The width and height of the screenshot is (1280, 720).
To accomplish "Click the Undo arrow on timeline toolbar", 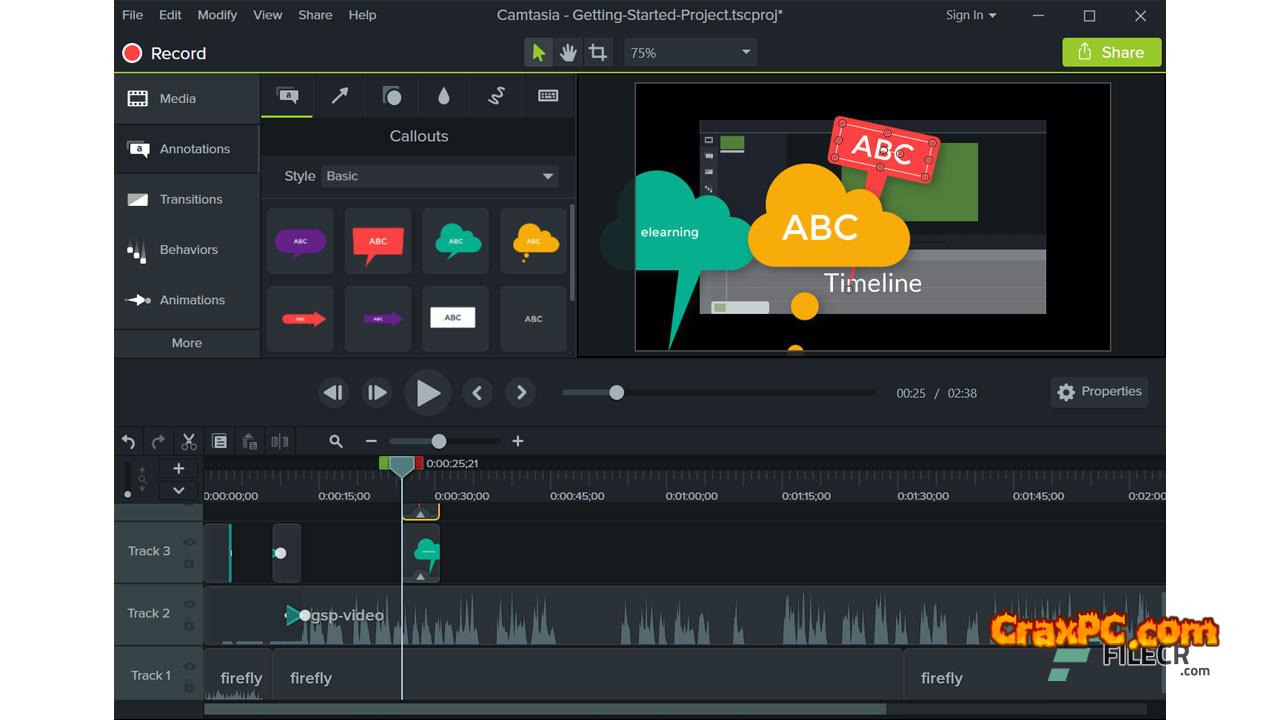I will pyautogui.click(x=128, y=441).
